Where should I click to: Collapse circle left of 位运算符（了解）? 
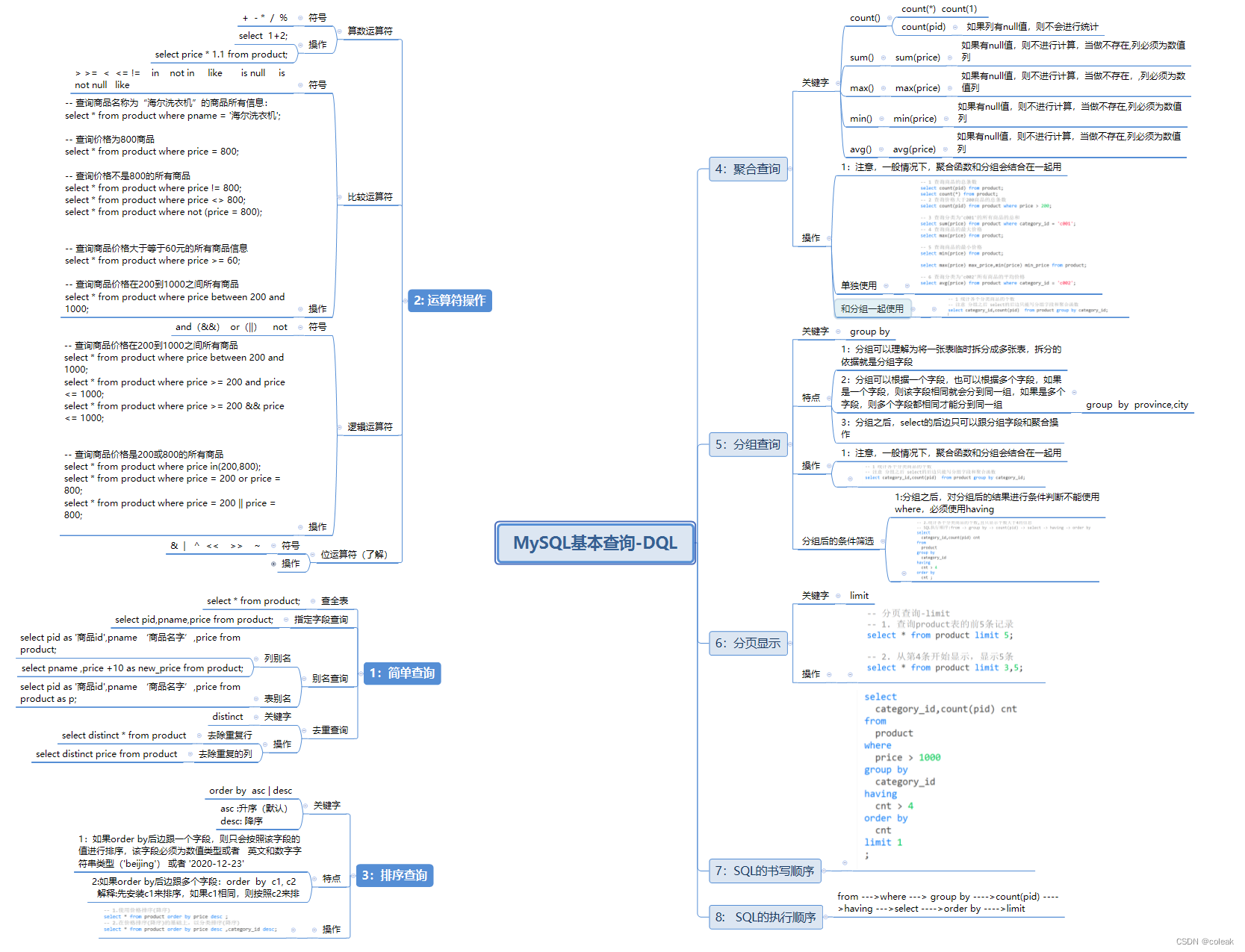[x=313, y=555]
